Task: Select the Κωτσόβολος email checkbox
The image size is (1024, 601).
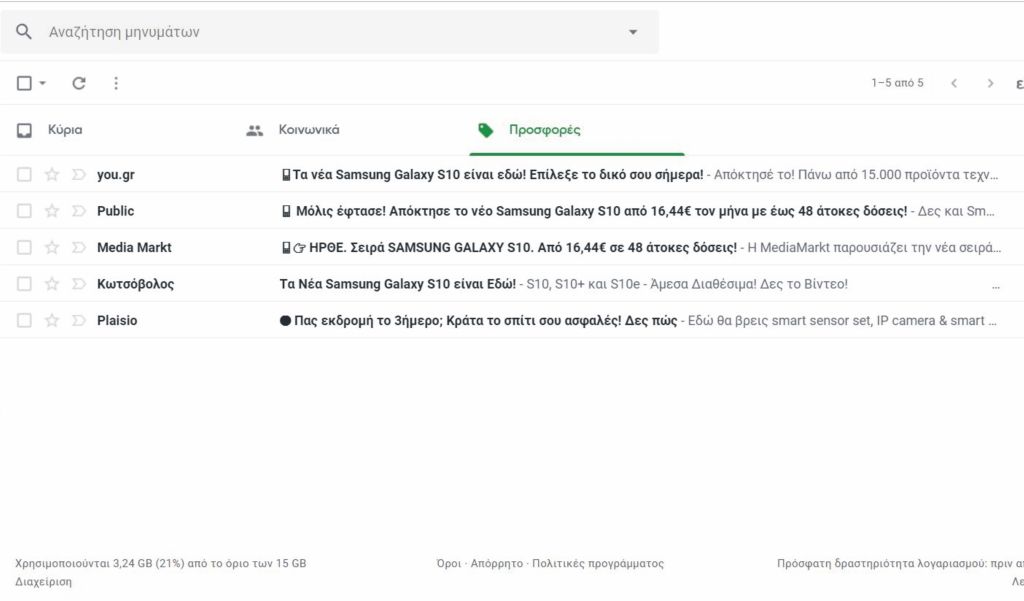Action: [24, 284]
